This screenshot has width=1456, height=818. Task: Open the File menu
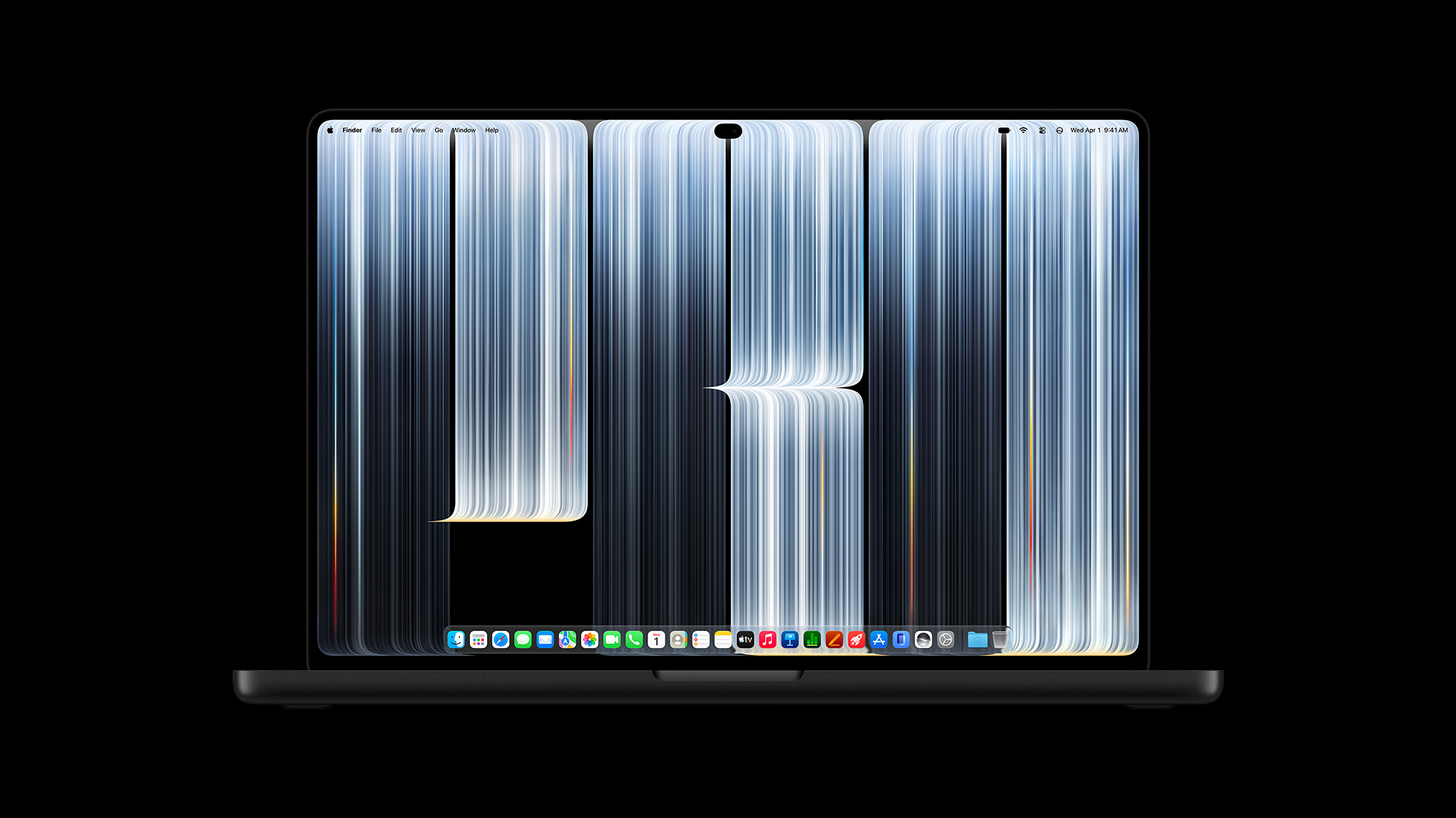click(x=376, y=130)
